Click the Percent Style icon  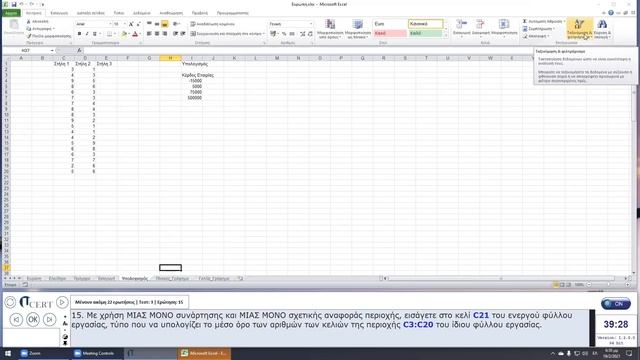[x=284, y=33]
